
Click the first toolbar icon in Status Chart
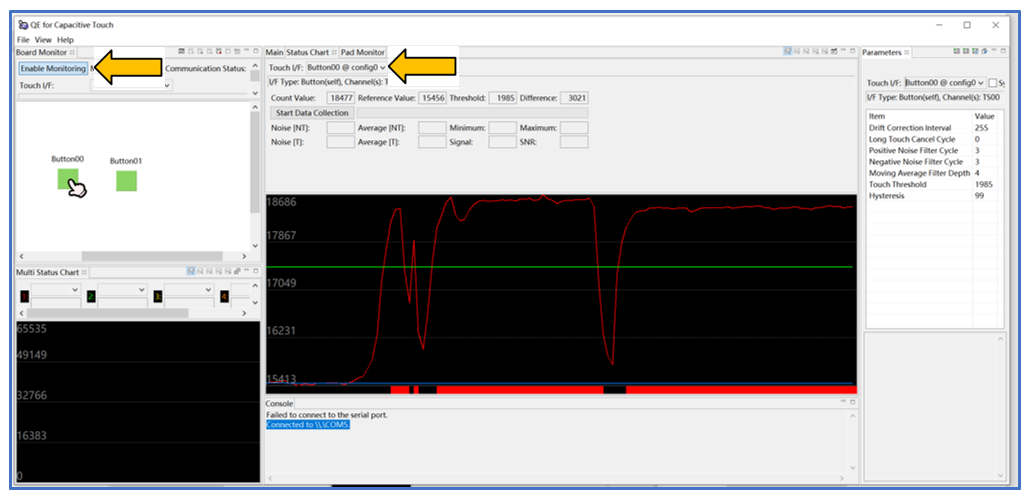click(788, 51)
